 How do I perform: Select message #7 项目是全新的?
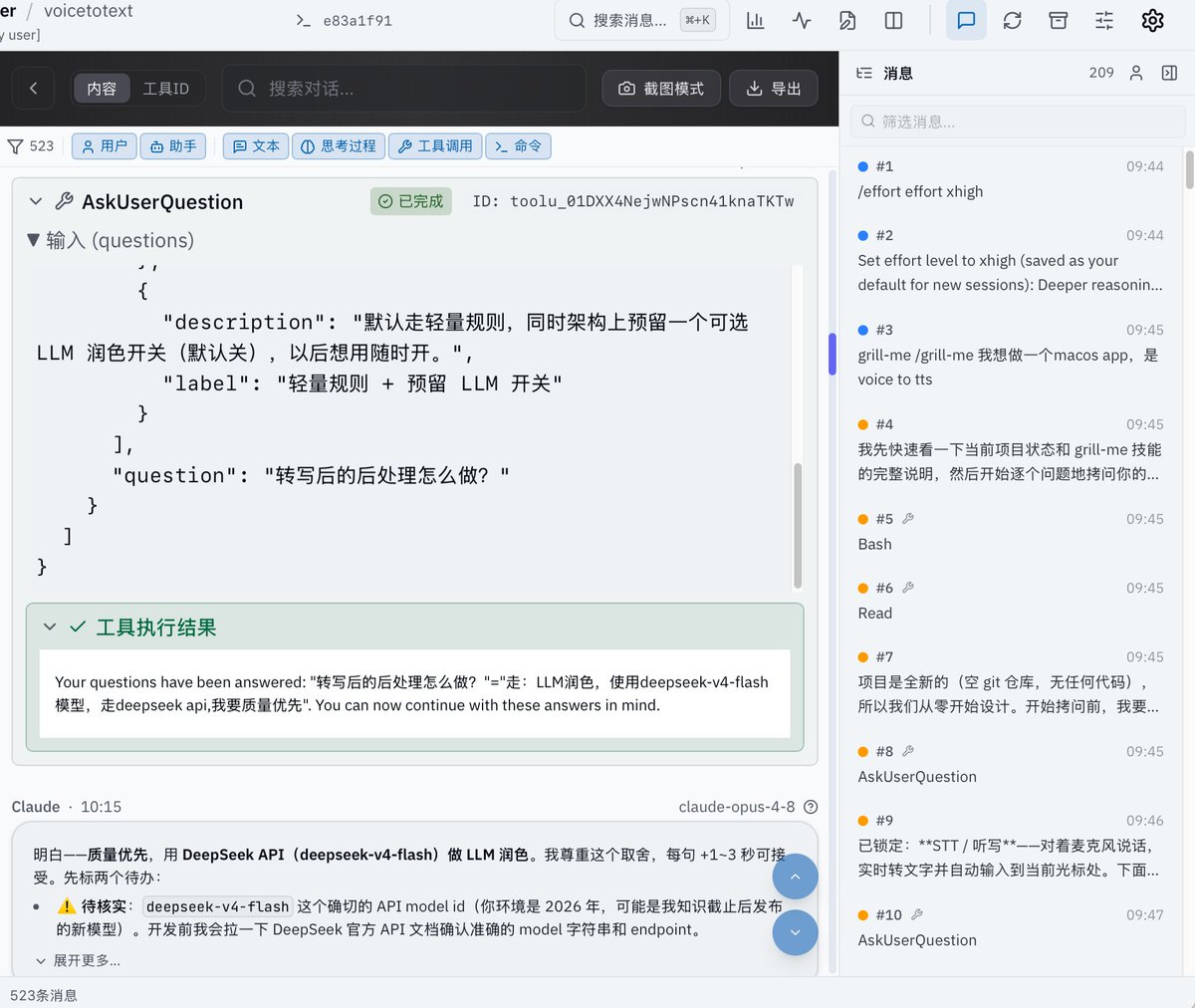tap(1011, 683)
